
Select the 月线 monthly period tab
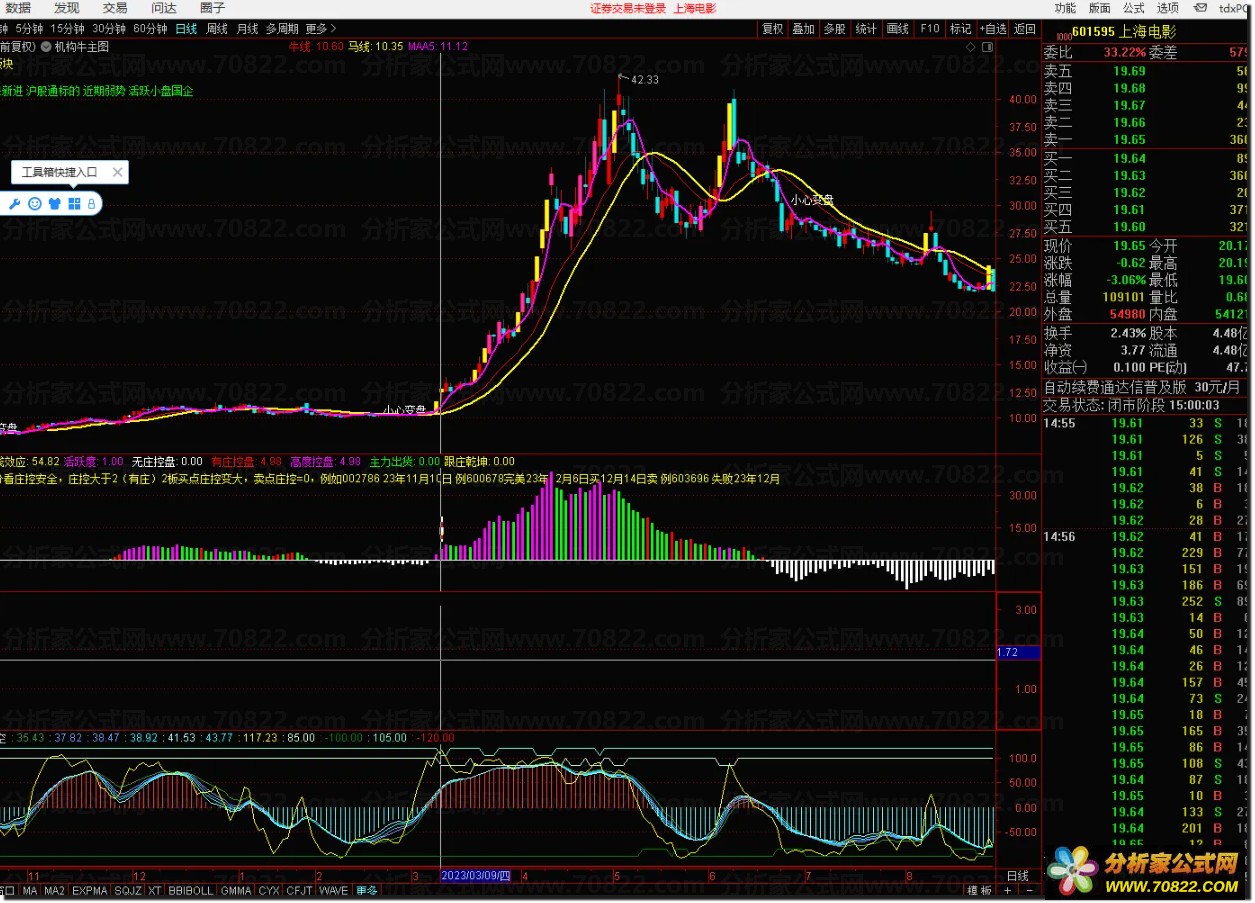[247, 29]
